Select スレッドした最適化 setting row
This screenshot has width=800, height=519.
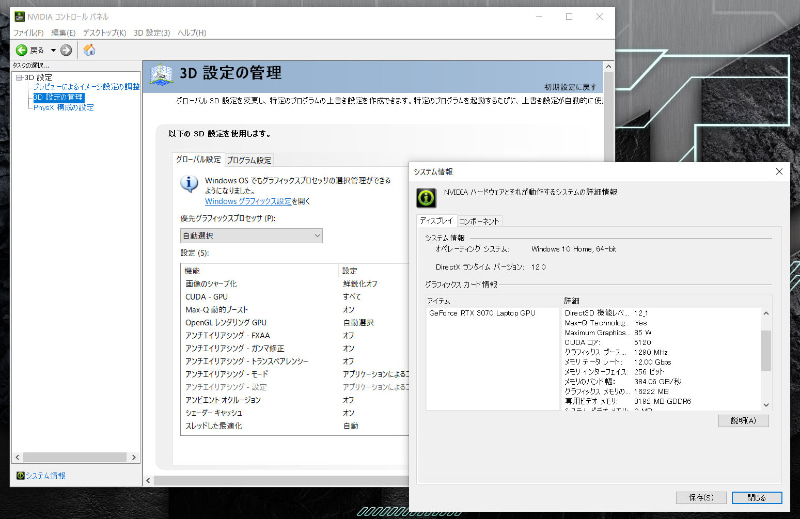[295, 426]
